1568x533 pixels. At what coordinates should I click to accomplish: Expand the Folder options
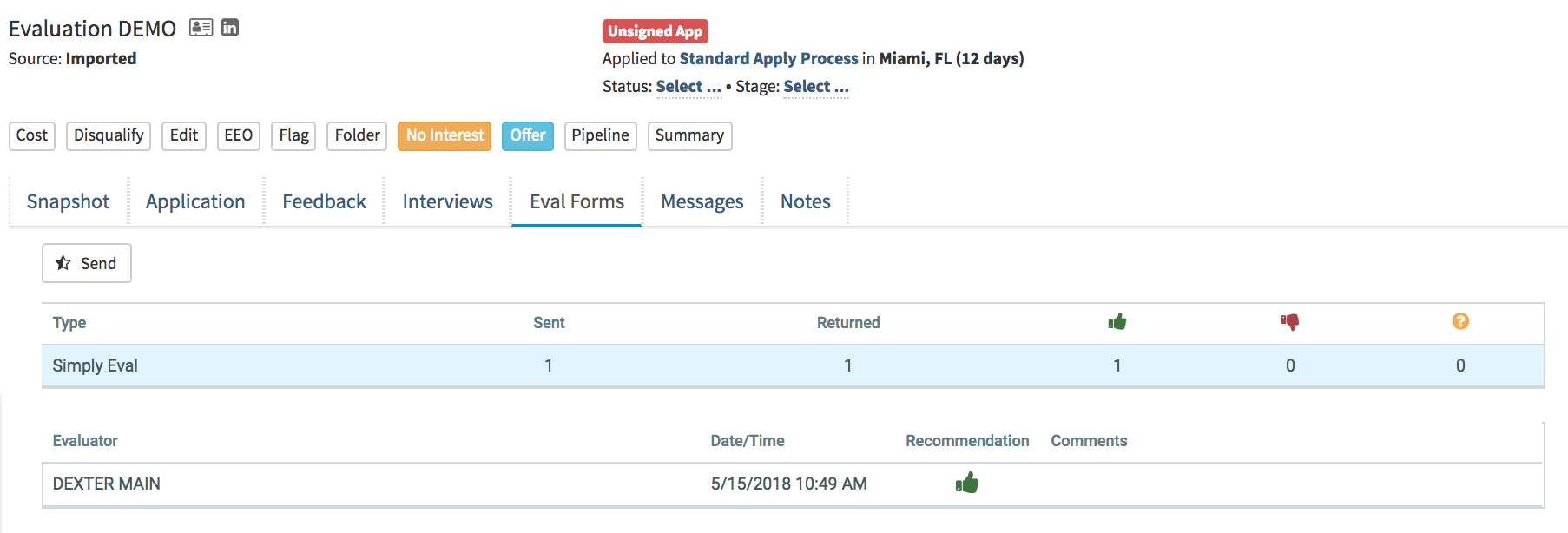point(356,135)
